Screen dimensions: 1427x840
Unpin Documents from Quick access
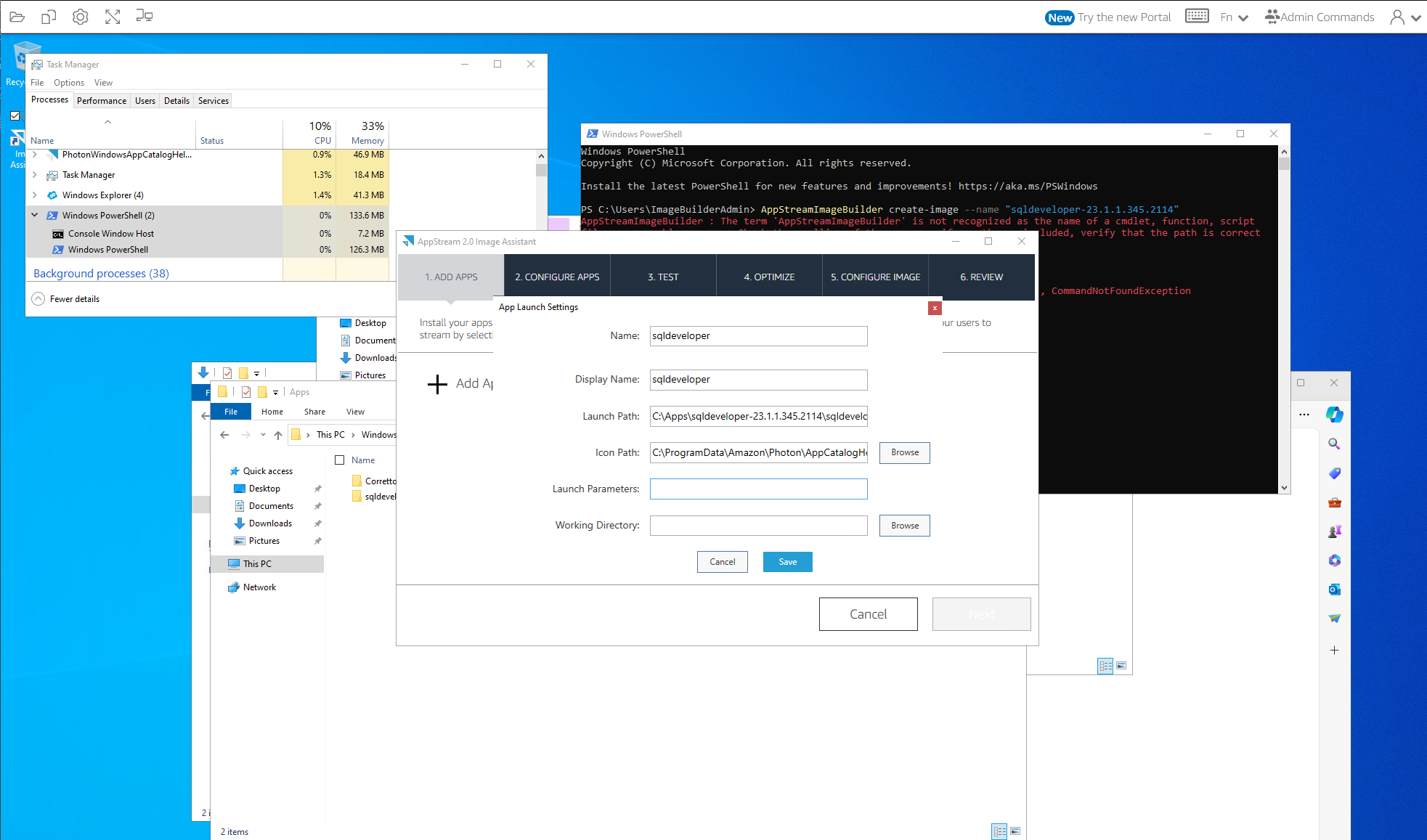click(x=317, y=505)
